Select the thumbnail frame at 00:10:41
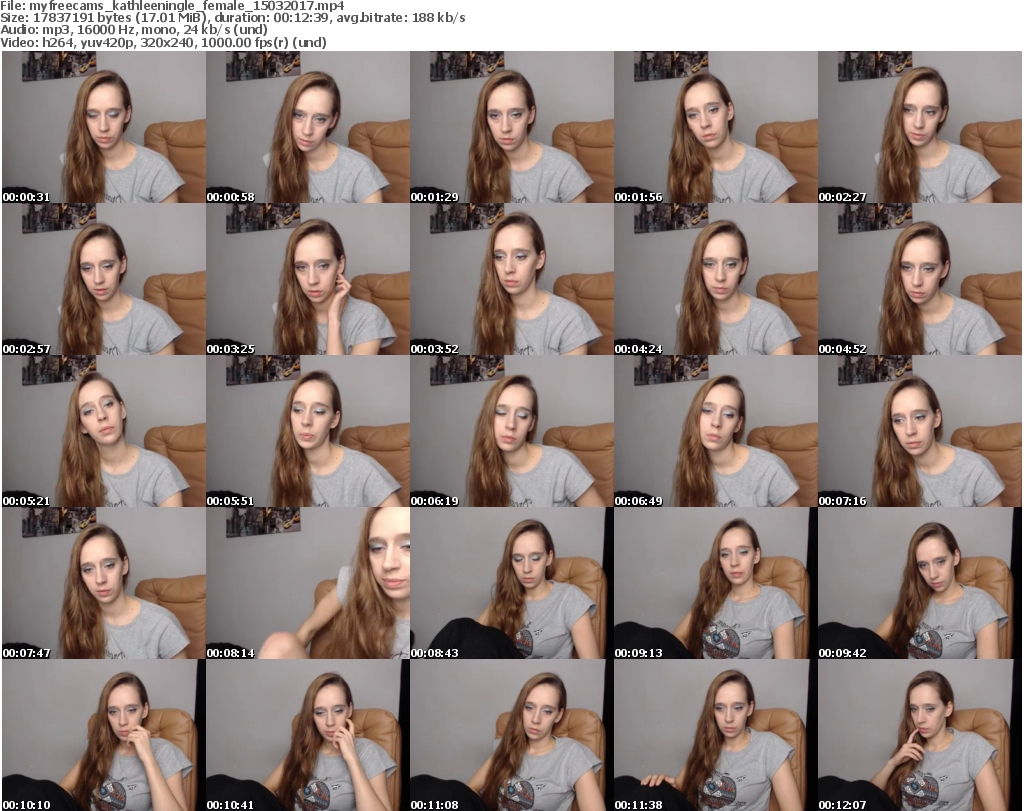Screen dimensions: 1024x811 308,735
